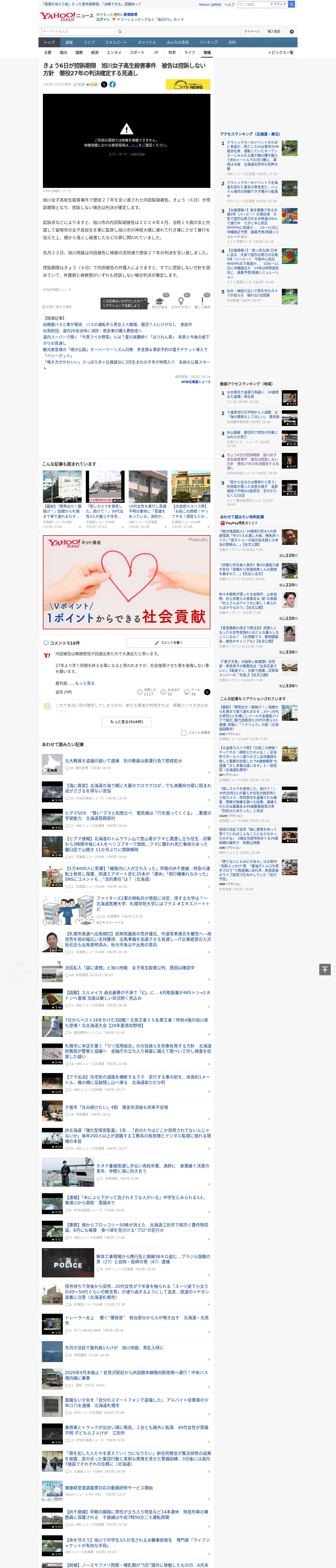Image resolution: width=336 pixels, height=1568 pixels.
Task: Tick the コメント非表示 checkbox
Action: (183, 733)
